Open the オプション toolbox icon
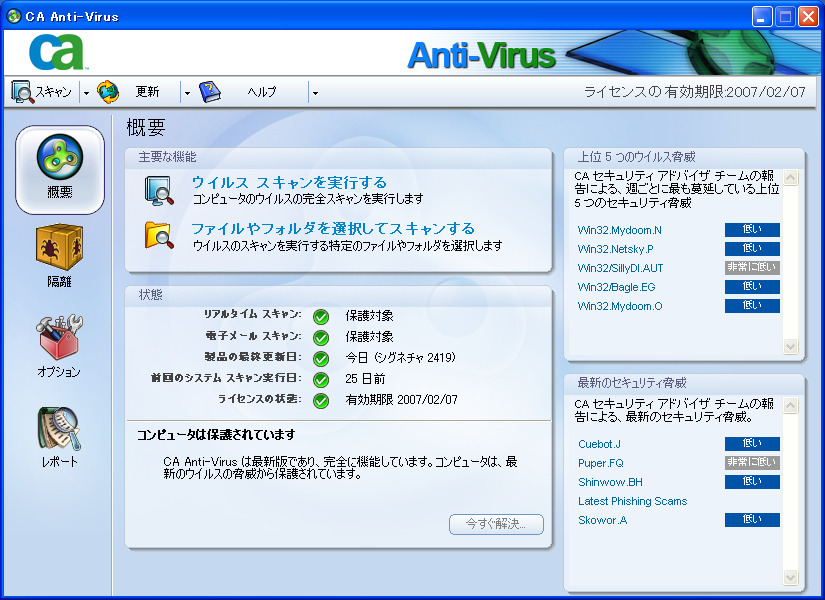 (x=59, y=337)
